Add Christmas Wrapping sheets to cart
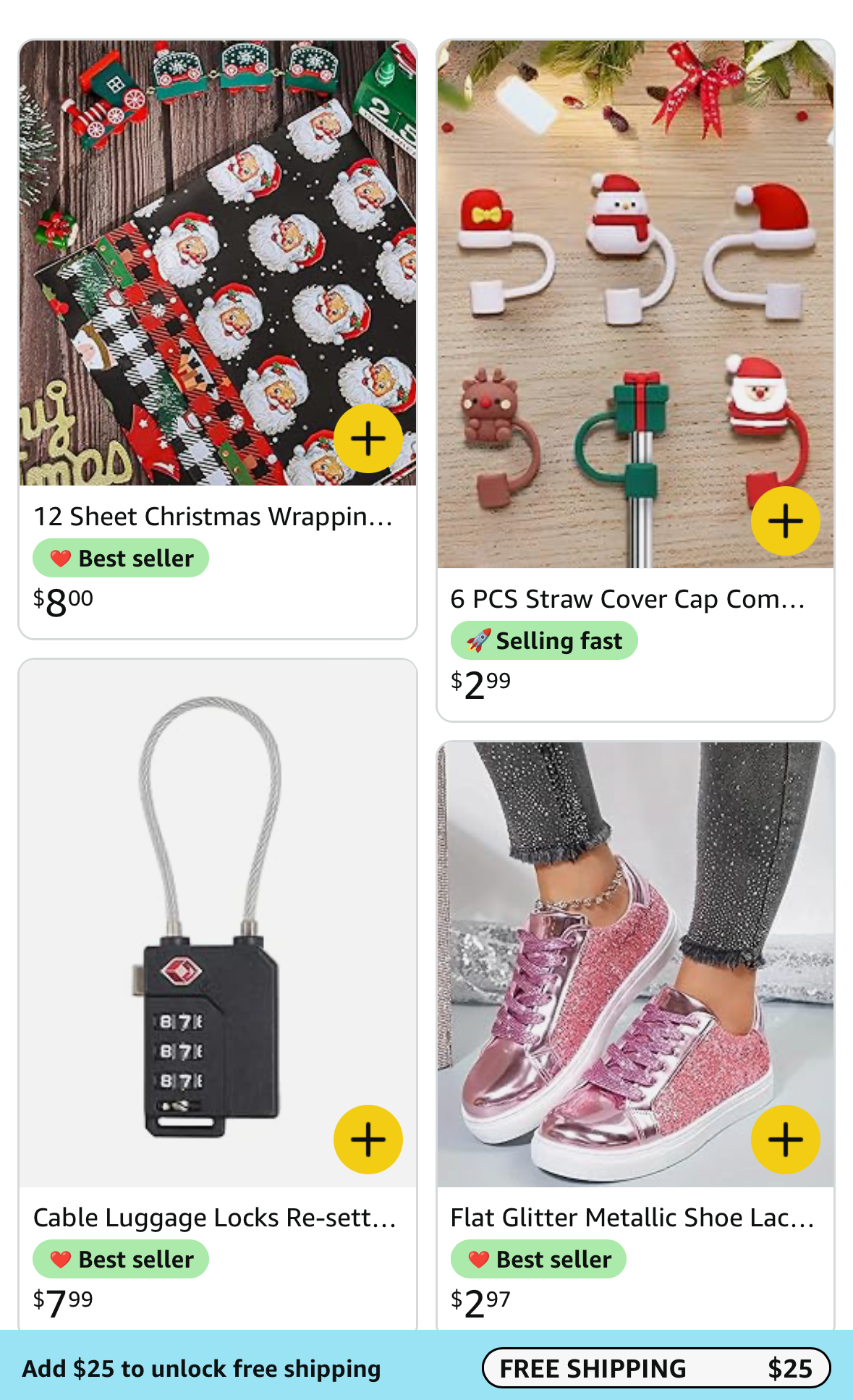 click(x=368, y=438)
